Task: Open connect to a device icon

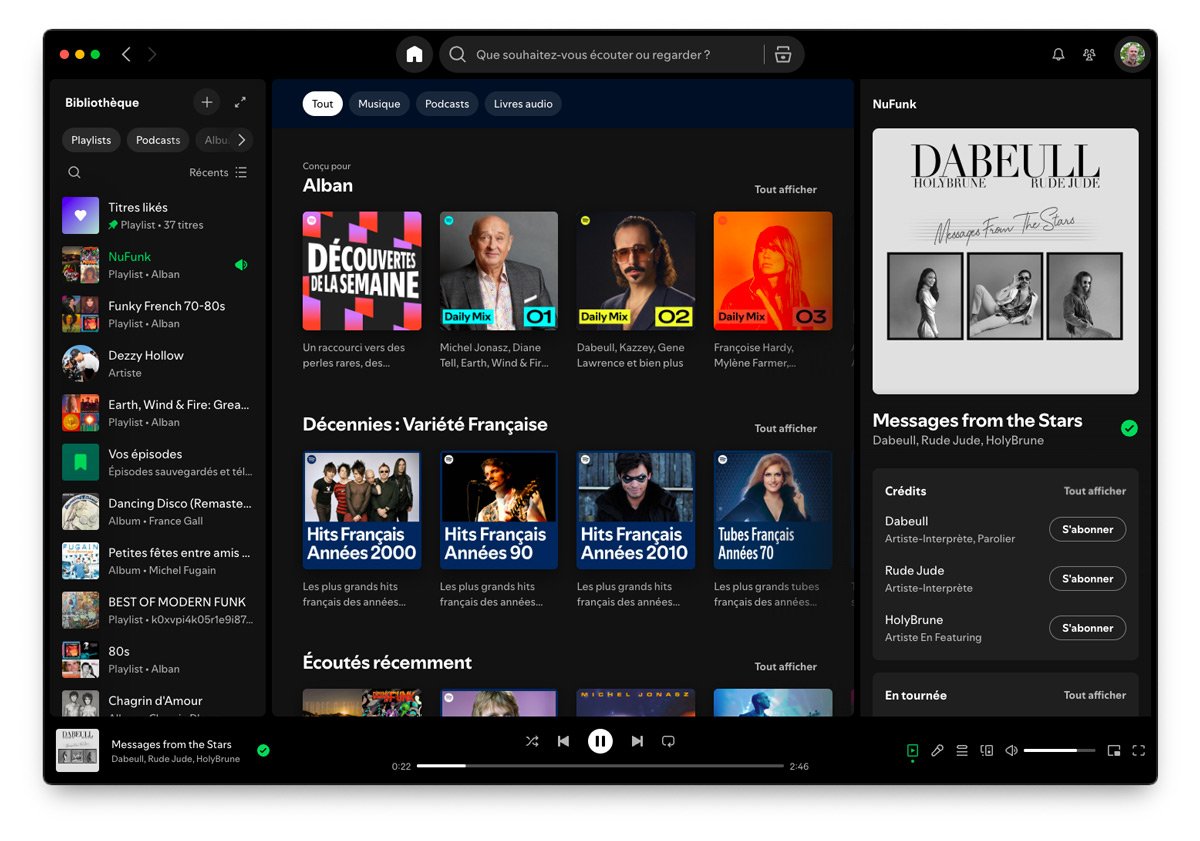Action: point(987,751)
